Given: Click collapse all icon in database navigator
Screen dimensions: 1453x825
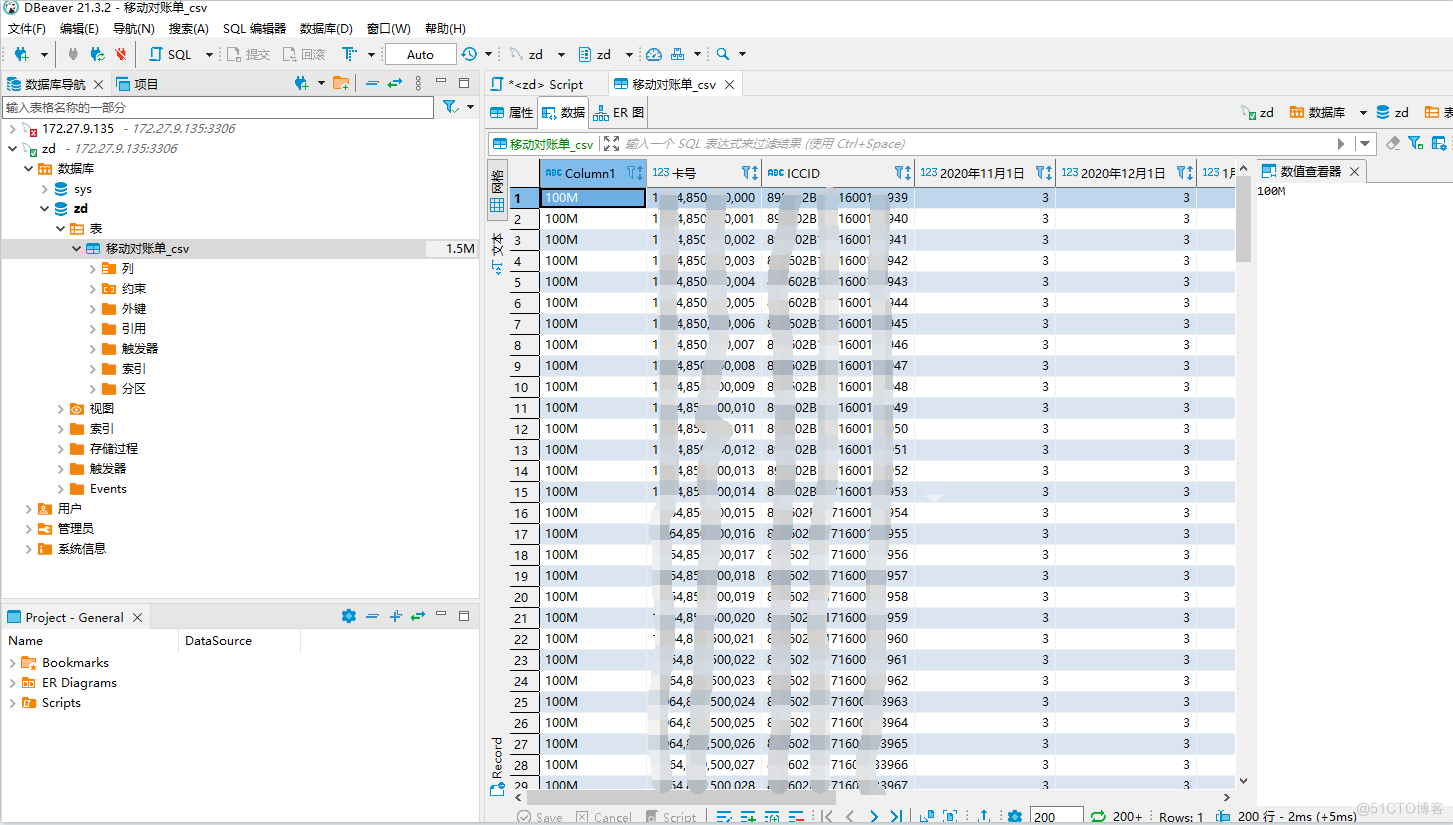Looking at the screenshot, I should tap(372, 83).
